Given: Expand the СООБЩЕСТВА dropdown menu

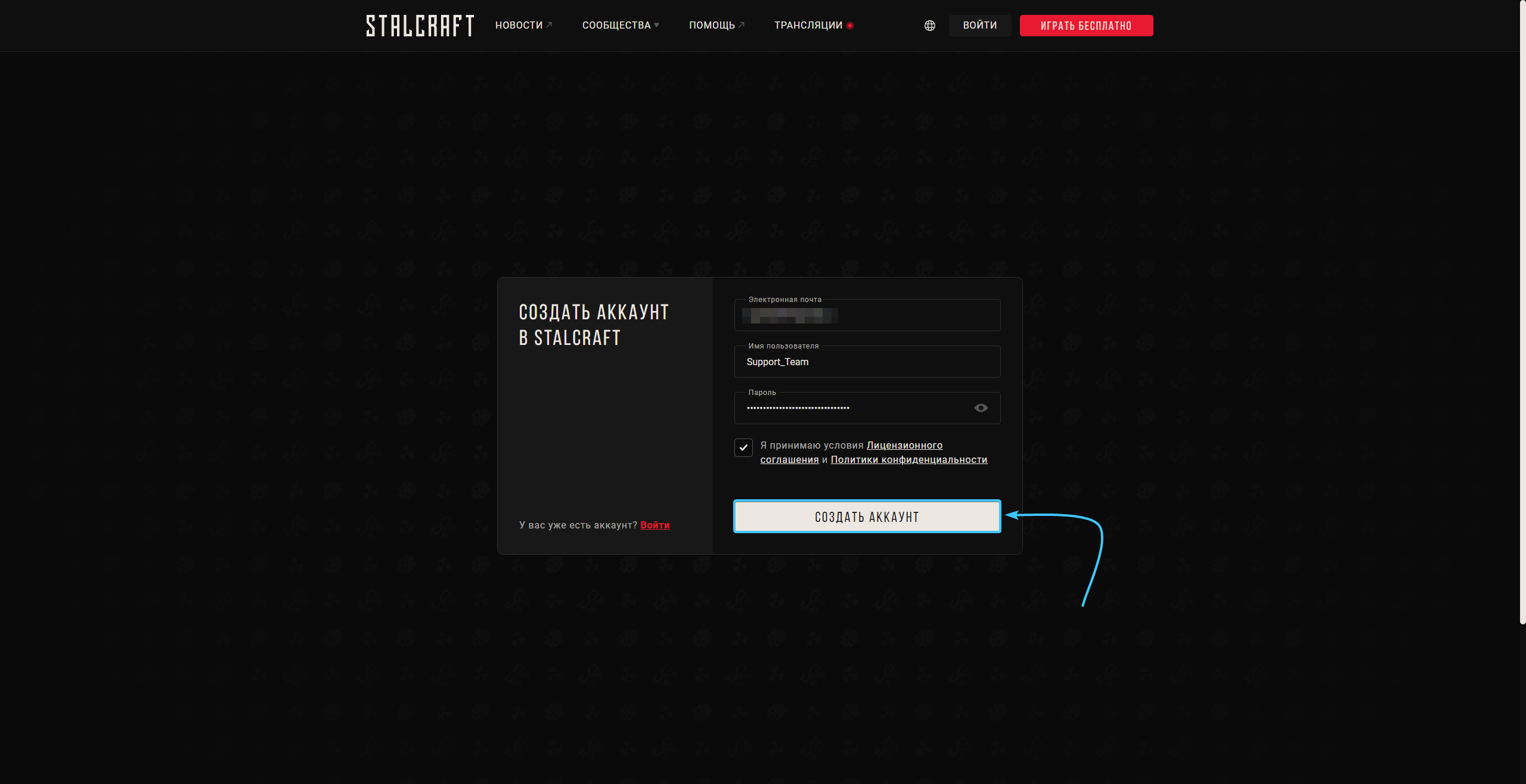Looking at the screenshot, I should [621, 25].
